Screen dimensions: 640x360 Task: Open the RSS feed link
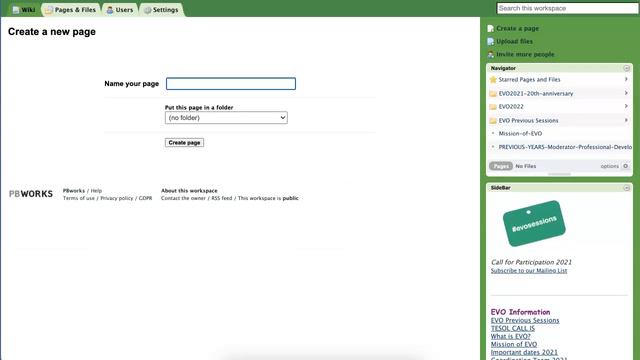tap(222, 198)
